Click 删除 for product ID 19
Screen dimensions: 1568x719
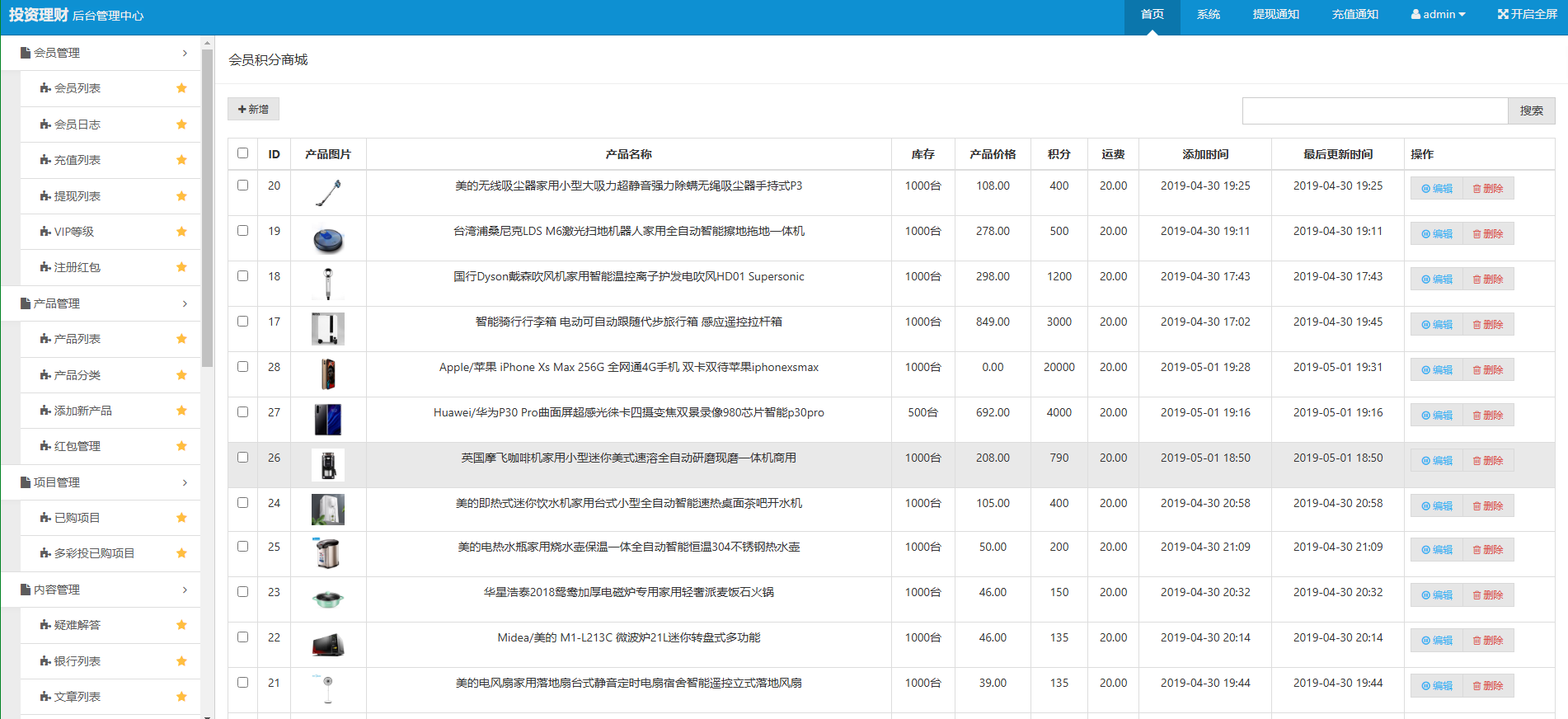point(1488,234)
